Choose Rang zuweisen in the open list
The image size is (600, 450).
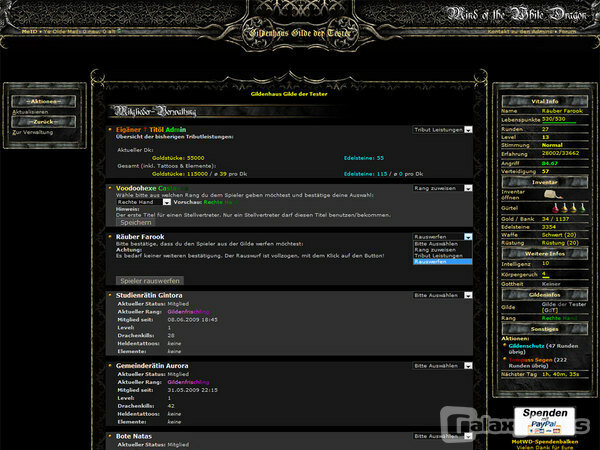(442, 250)
